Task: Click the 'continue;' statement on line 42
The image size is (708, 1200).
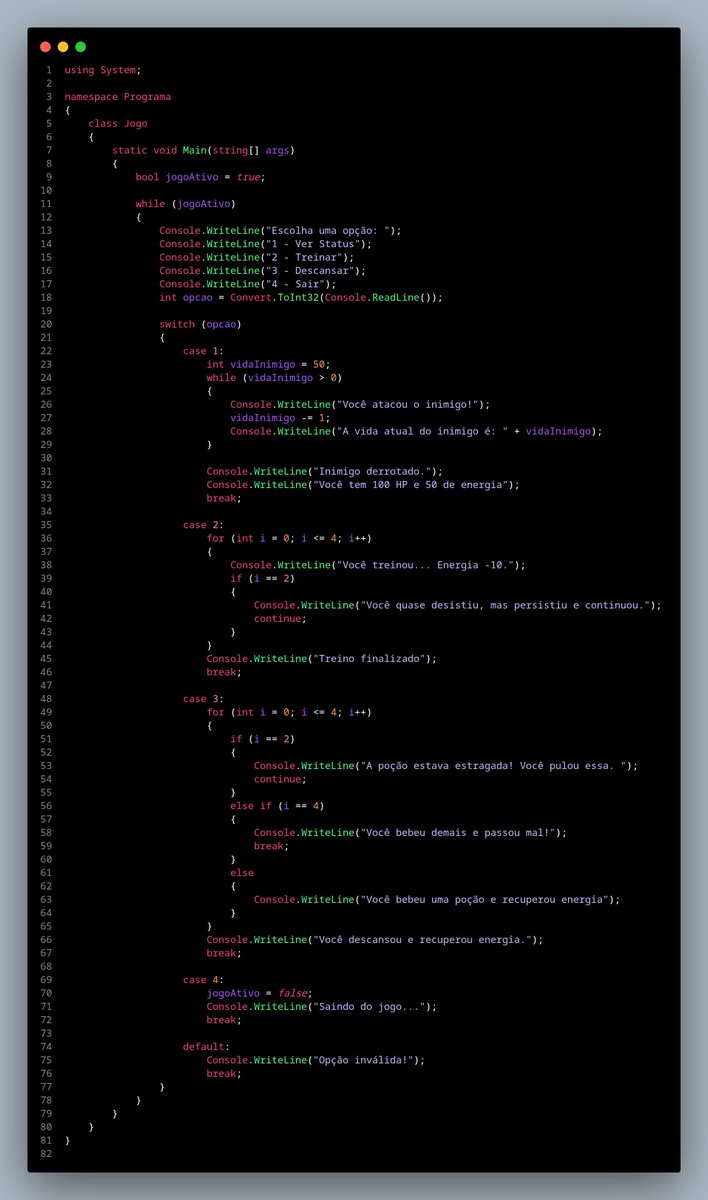Action: (280, 618)
